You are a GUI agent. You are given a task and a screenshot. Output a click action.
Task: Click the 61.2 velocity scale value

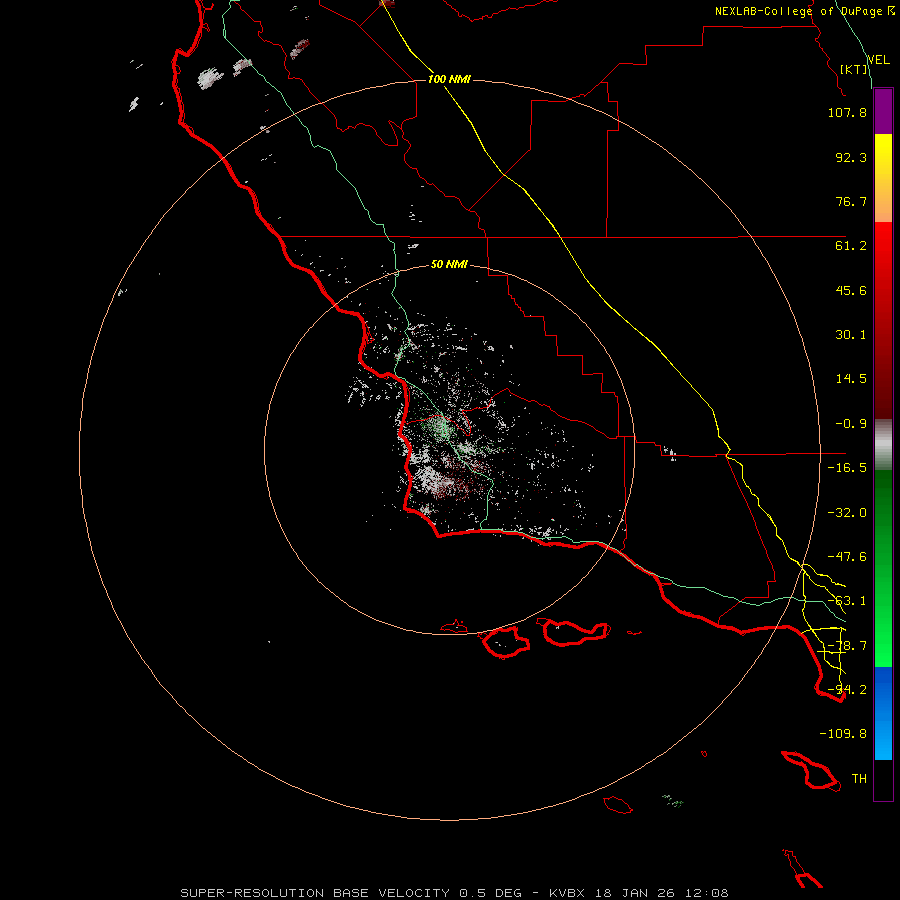pyautogui.click(x=851, y=246)
